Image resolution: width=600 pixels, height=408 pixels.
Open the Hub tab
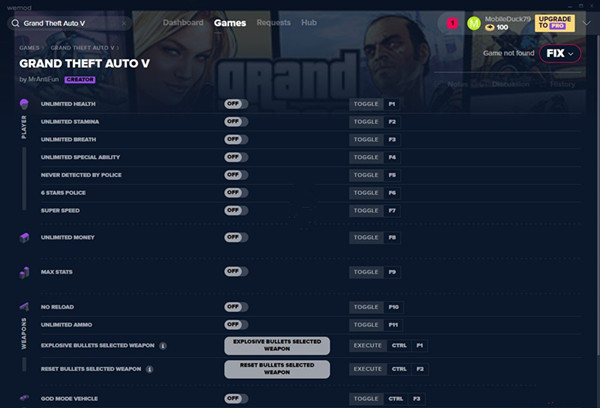point(309,23)
